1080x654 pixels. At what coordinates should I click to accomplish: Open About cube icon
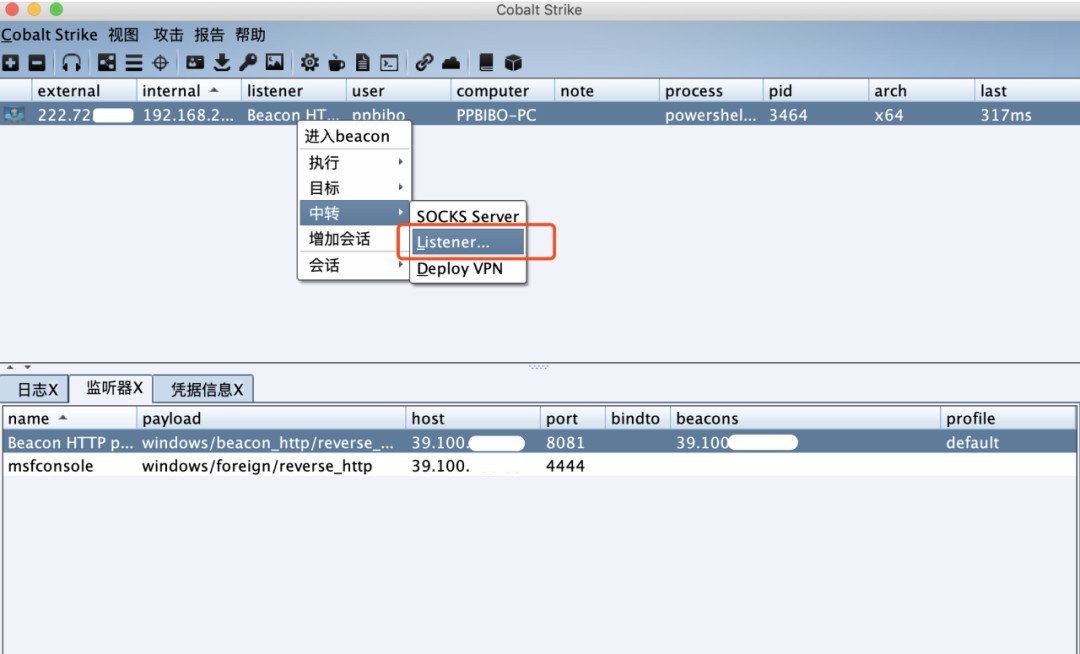(x=513, y=63)
